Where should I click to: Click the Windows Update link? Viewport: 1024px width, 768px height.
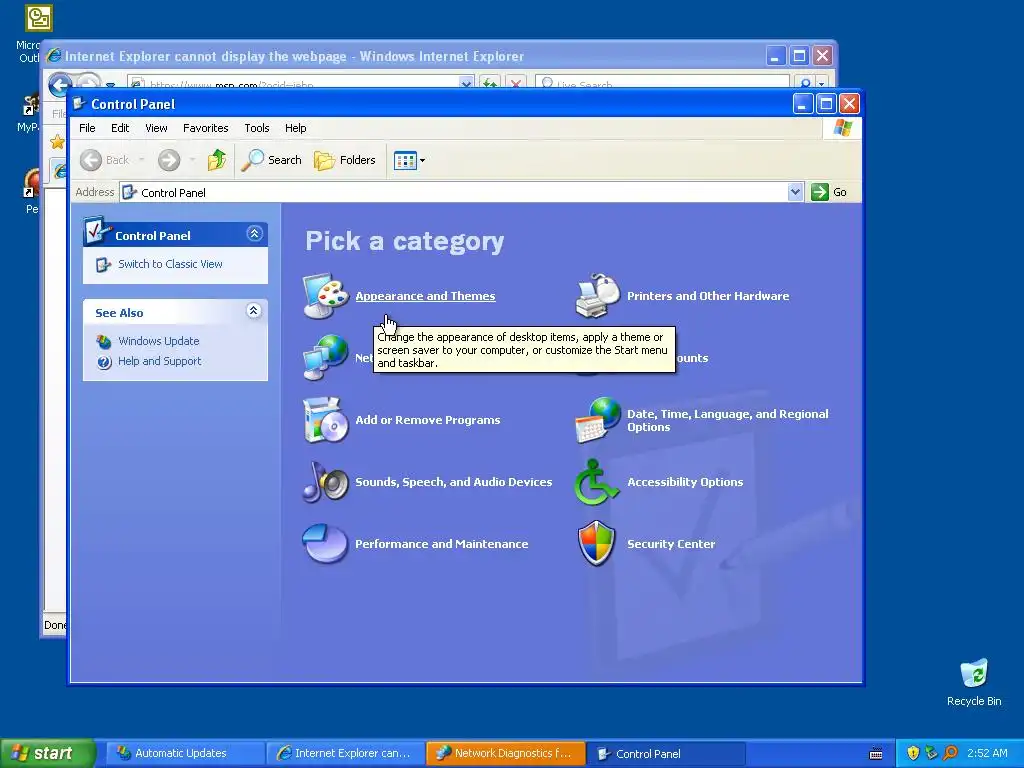(159, 341)
